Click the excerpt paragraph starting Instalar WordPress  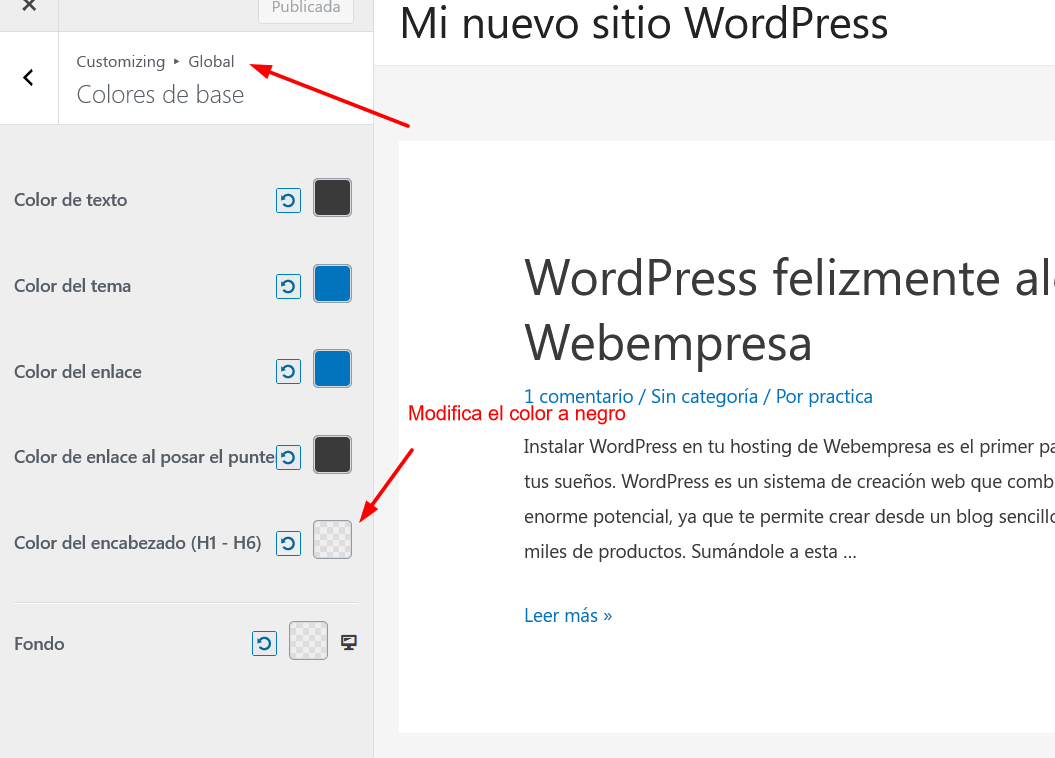pyautogui.click(x=789, y=499)
